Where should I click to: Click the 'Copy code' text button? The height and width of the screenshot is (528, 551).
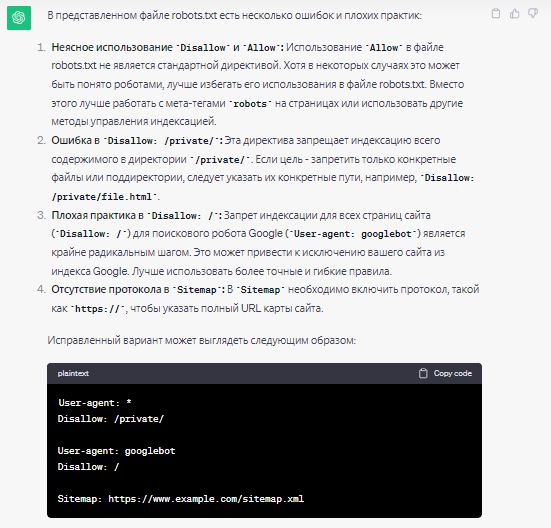453,373
